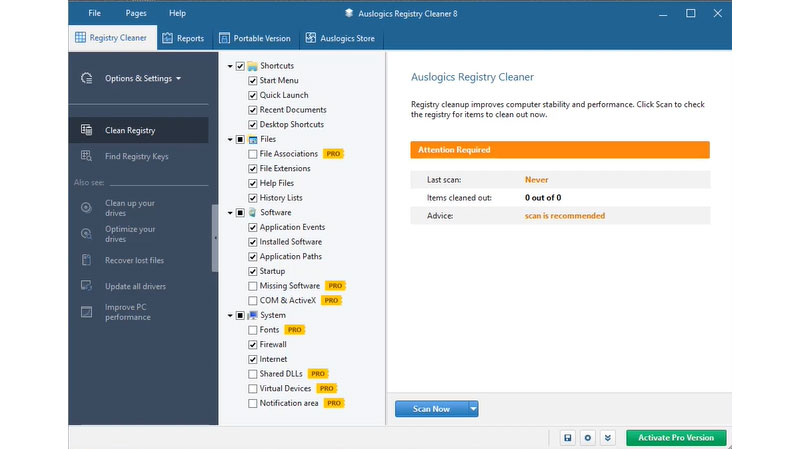Screen dimensions: 800x450
Task: Enable the File Associations checkbox
Action: click(253, 154)
